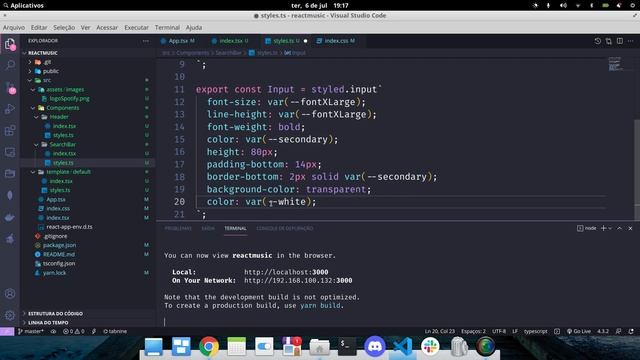
Task: Open the Run and Debug view
Action: pos(10,109)
